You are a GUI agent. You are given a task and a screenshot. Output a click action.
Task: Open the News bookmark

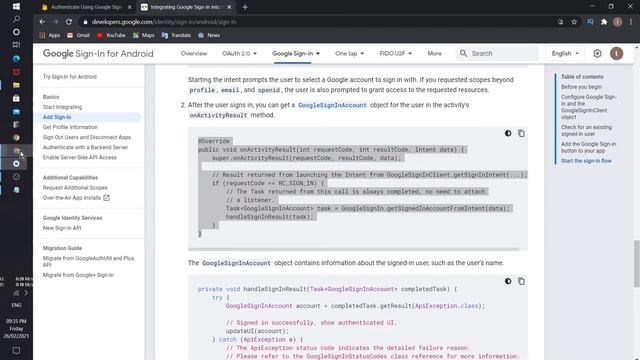[x=209, y=36]
